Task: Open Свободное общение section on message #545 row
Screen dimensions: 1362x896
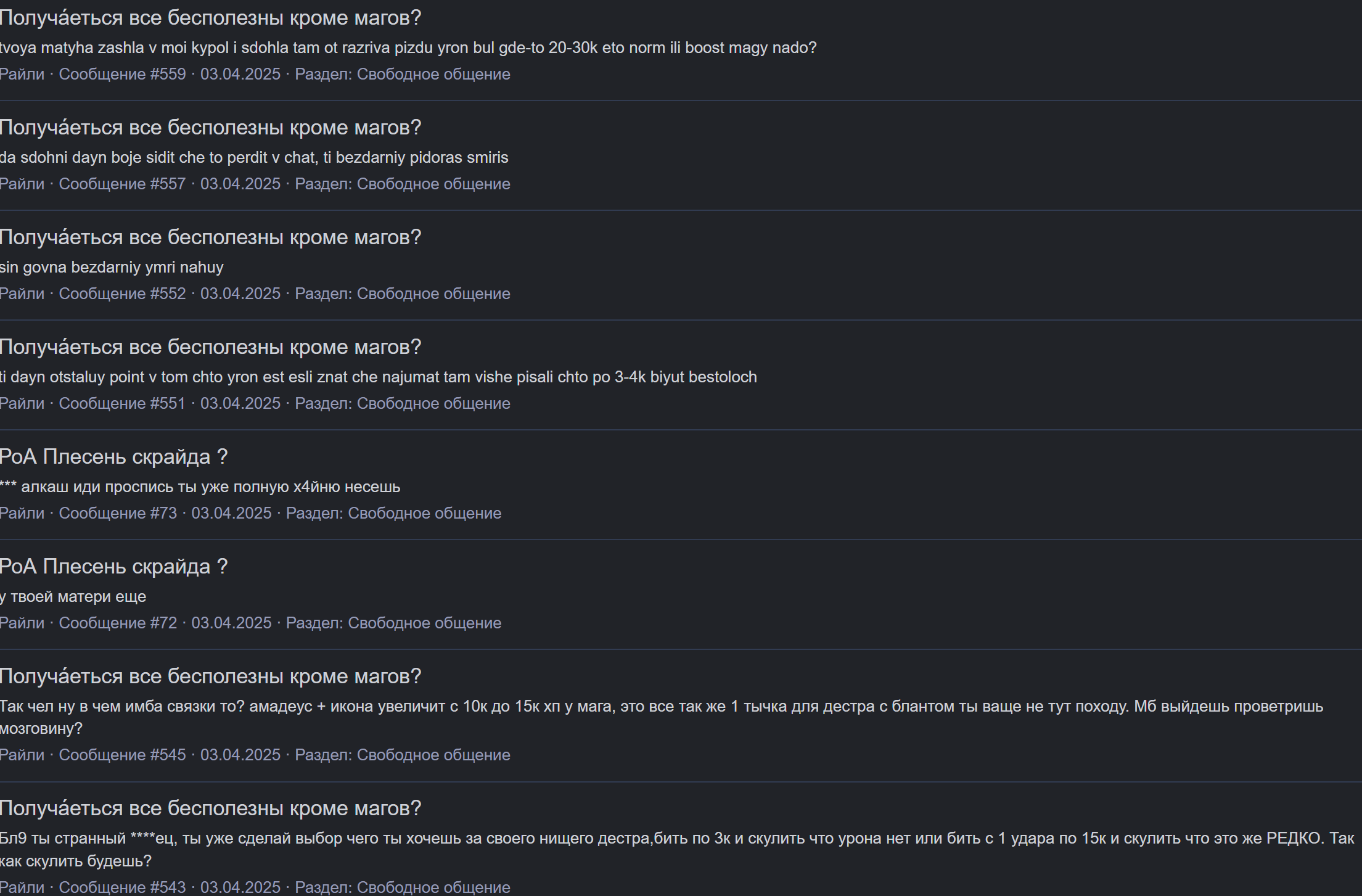Action: coord(433,755)
